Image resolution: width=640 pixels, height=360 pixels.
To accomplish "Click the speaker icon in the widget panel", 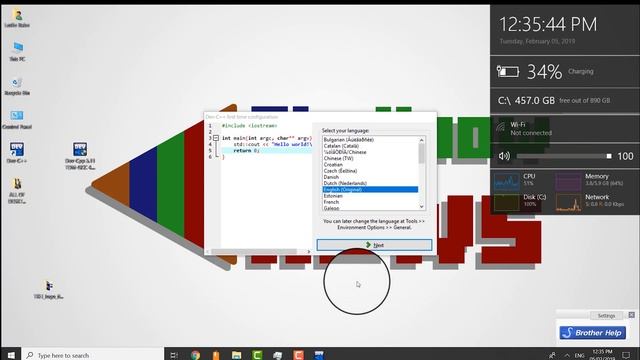I will click(504, 156).
